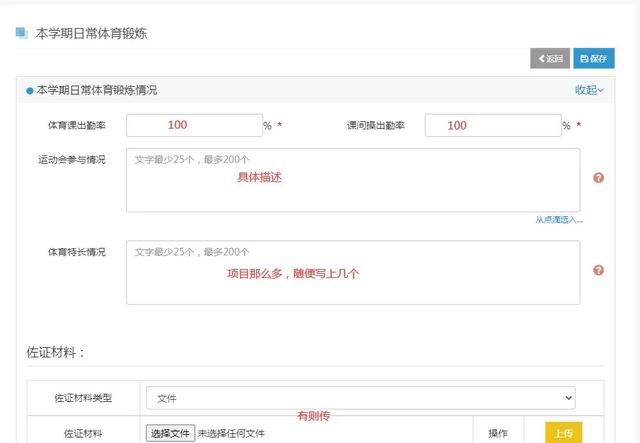The height and width of the screenshot is (443, 640).
Task: Click the help icon beside 体育特长情况
Action: (x=598, y=270)
